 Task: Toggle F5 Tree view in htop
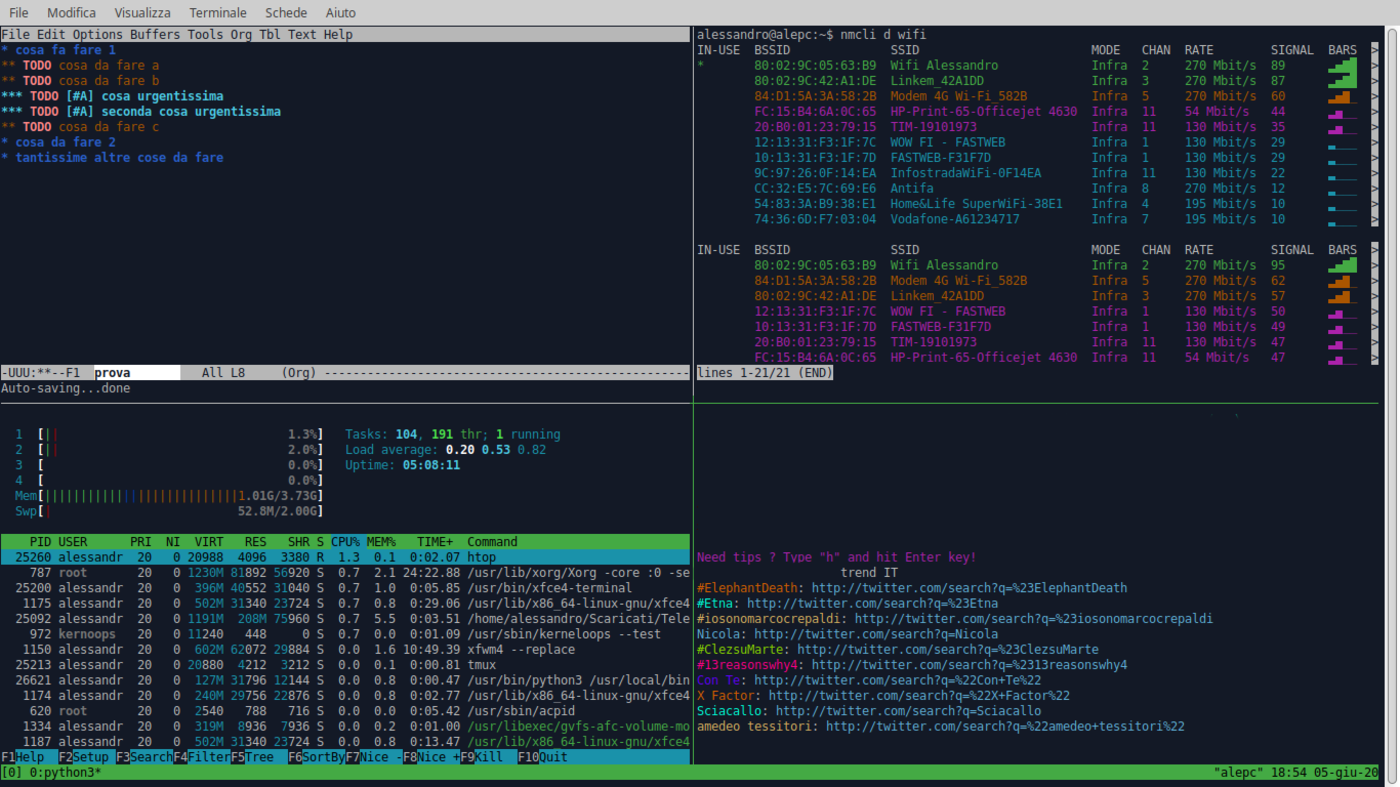click(x=259, y=757)
